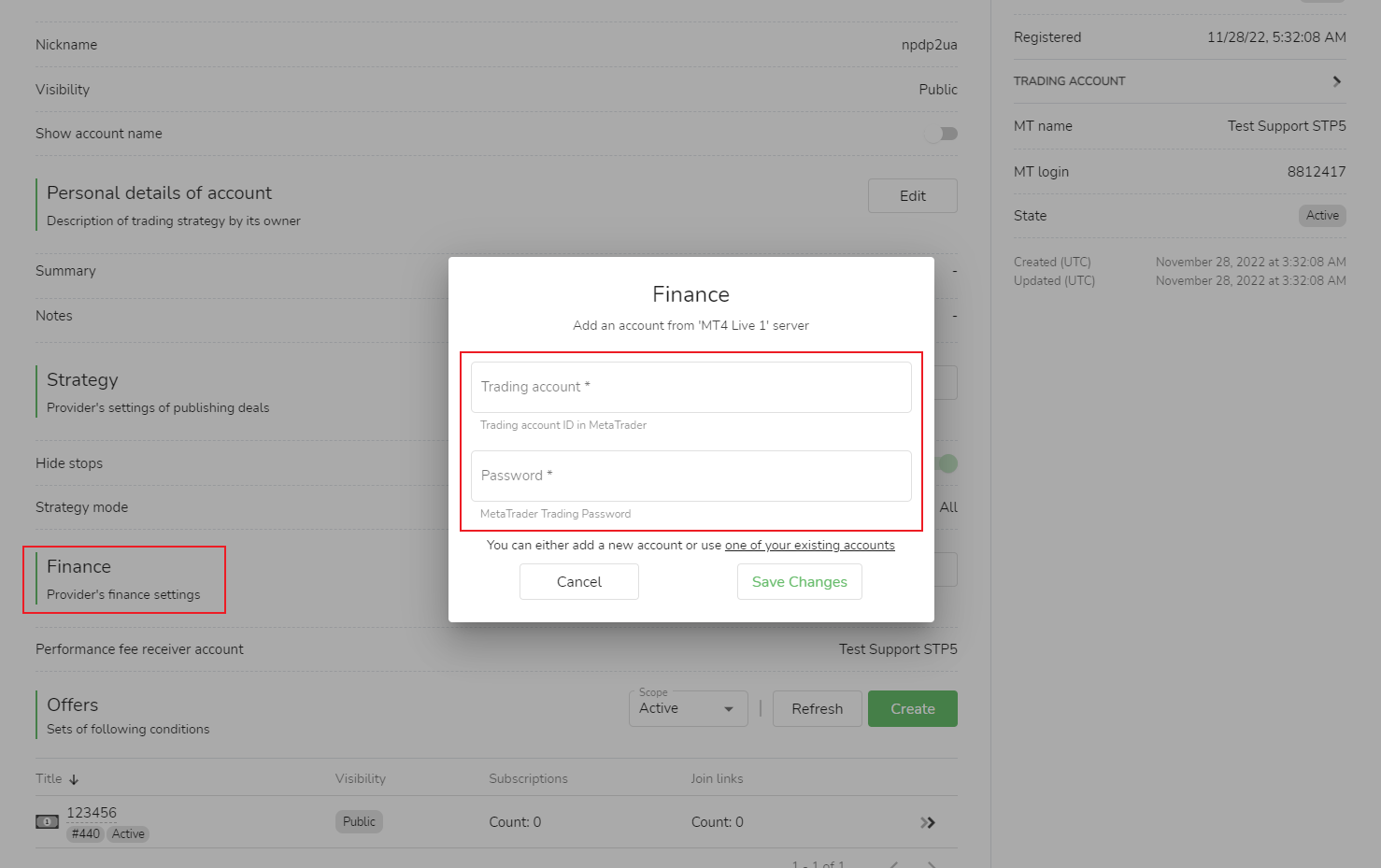Screen dimensions: 1381x868
Task: Follow the 'one of your existing accounts' link
Action: [x=809, y=546]
